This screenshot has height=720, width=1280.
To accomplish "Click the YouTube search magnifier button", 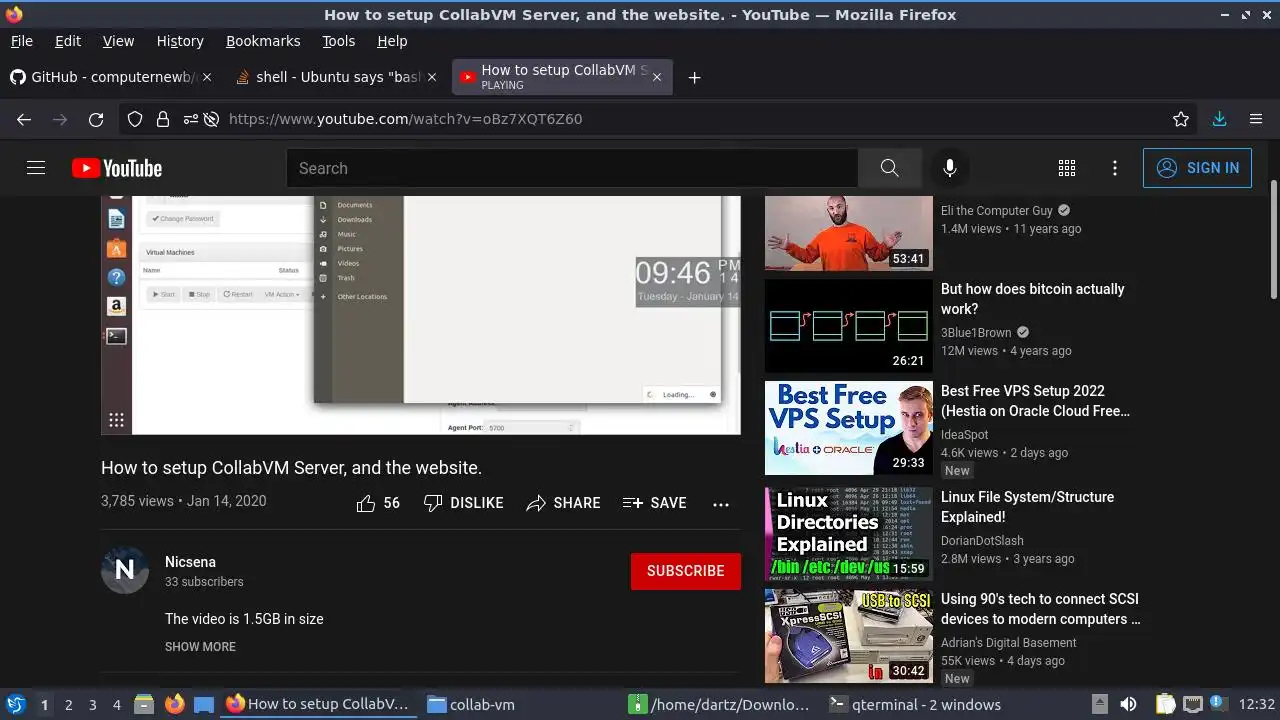I will pyautogui.click(x=889, y=168).
